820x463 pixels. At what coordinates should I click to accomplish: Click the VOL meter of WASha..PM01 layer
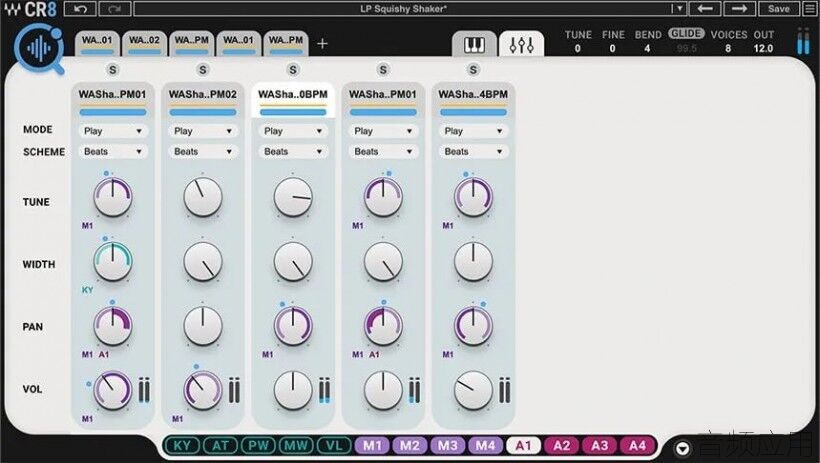click(x=144, y=390)
